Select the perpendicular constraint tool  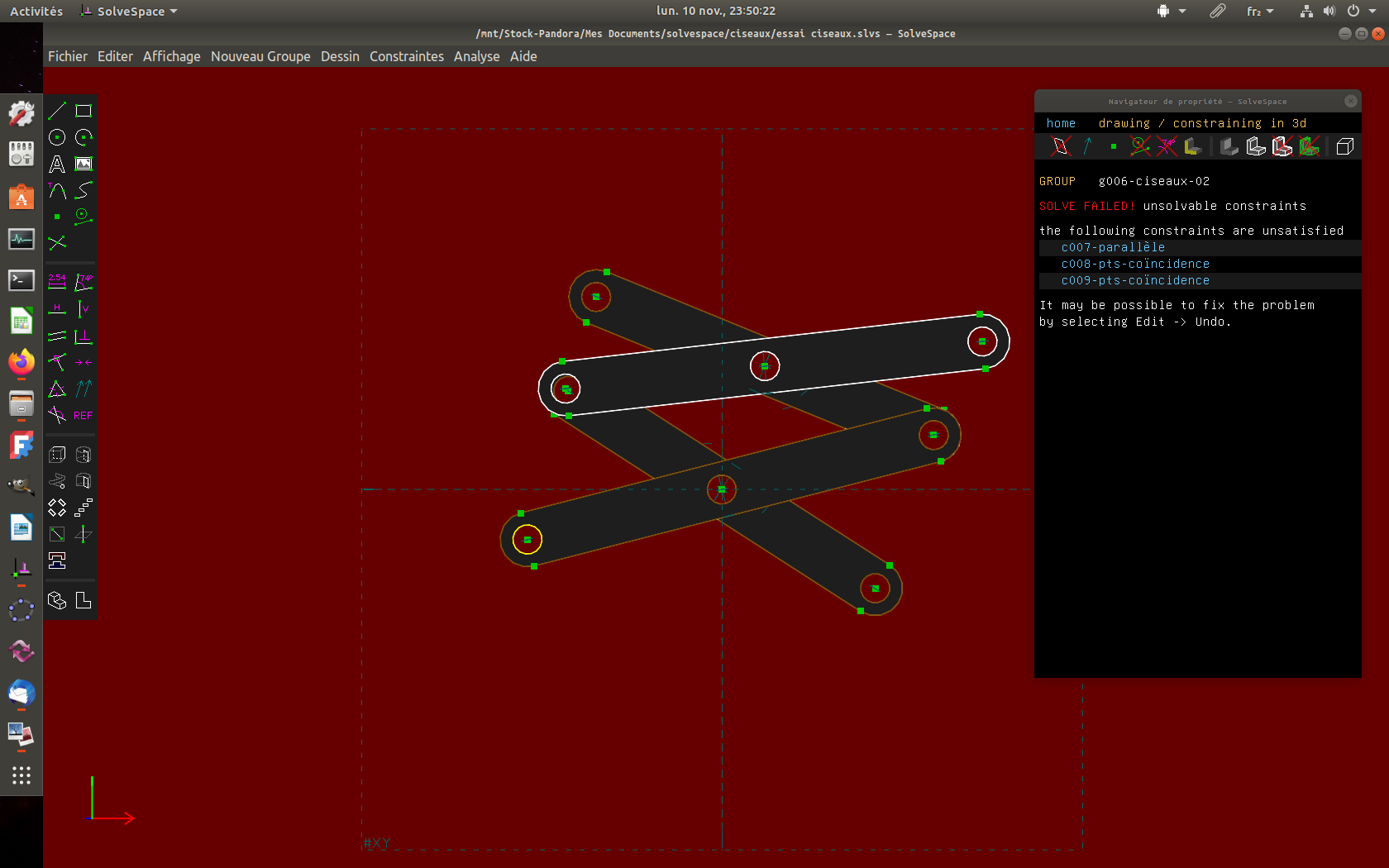click(84, 336)
